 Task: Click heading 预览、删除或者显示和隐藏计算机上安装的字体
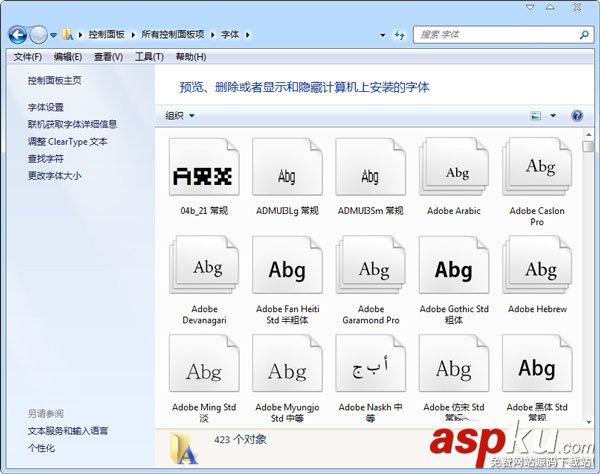click(305, 87)
